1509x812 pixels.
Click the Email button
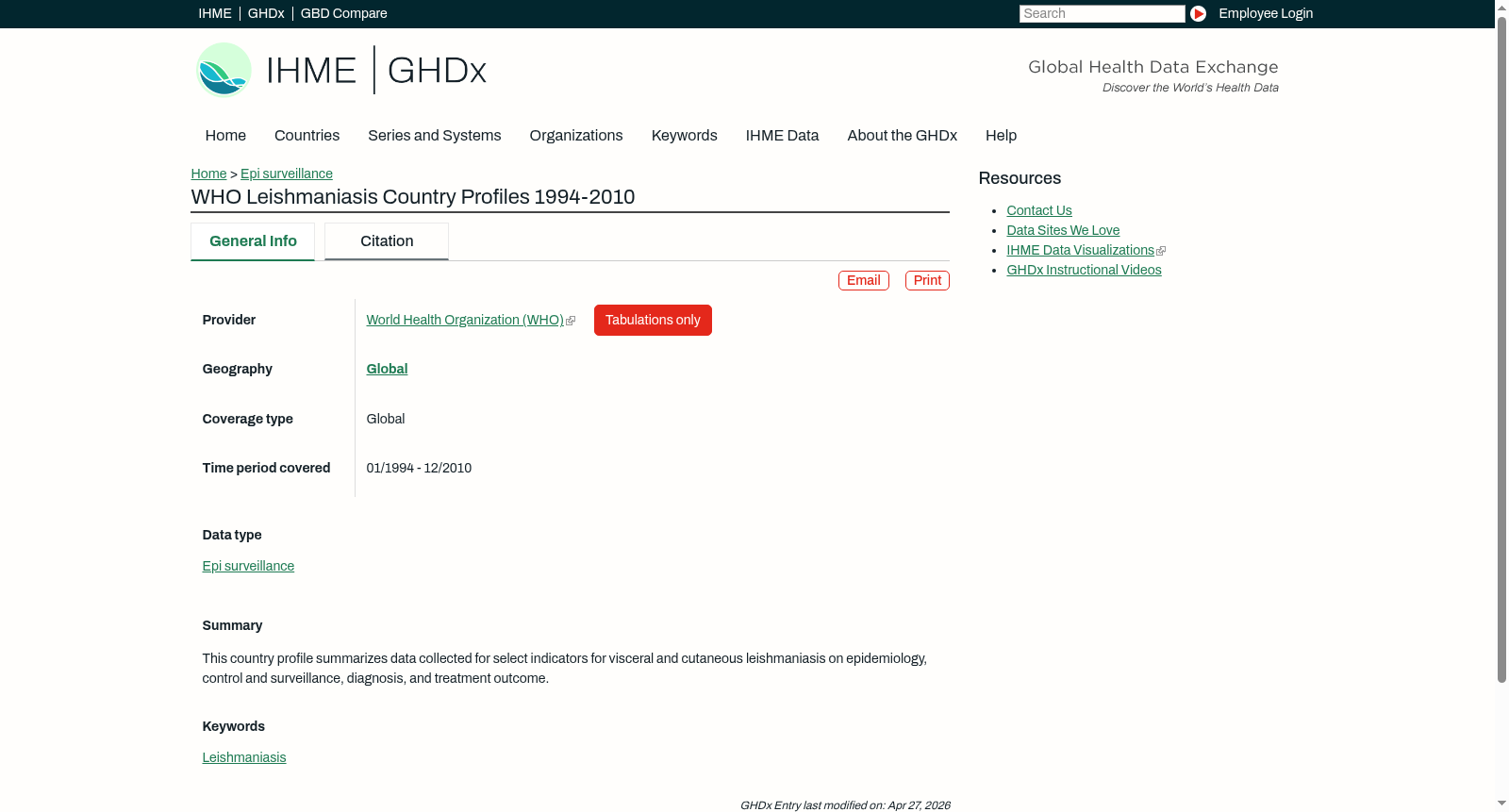pos(864,281)
